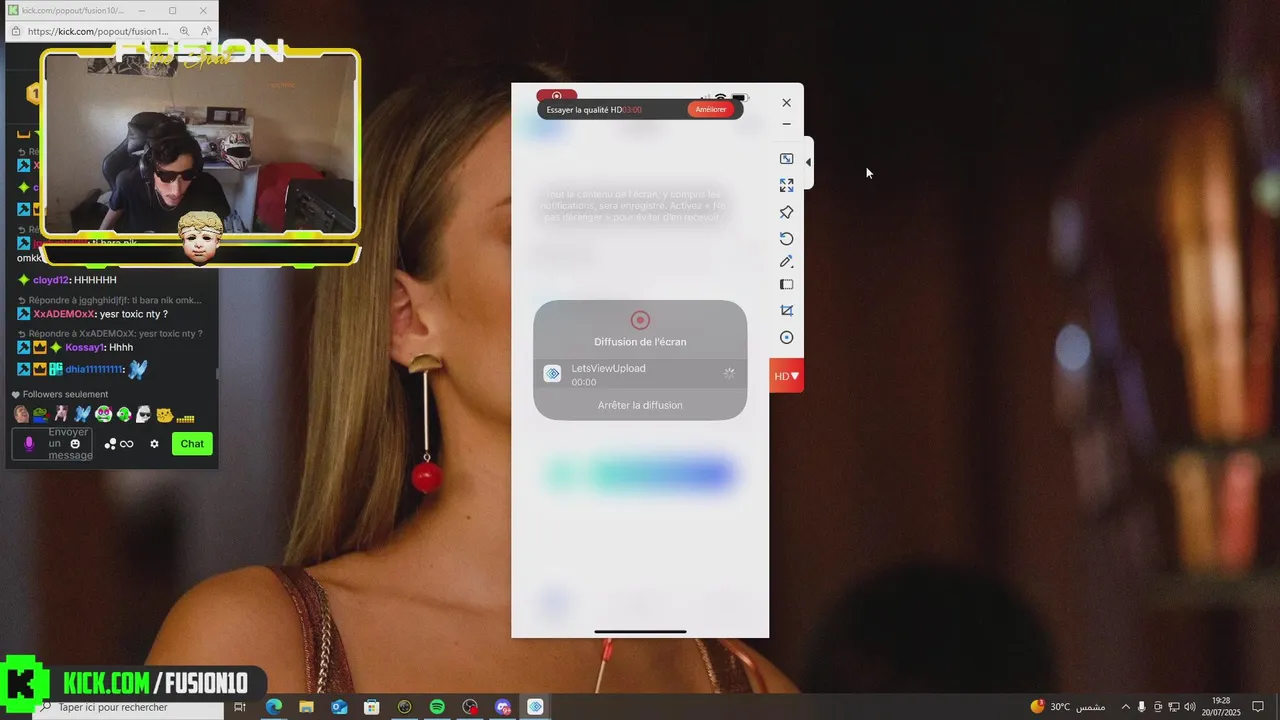Click Arrêter la diffusion
The width and height of the screenshot is (1280, 720).
point(640,405)
